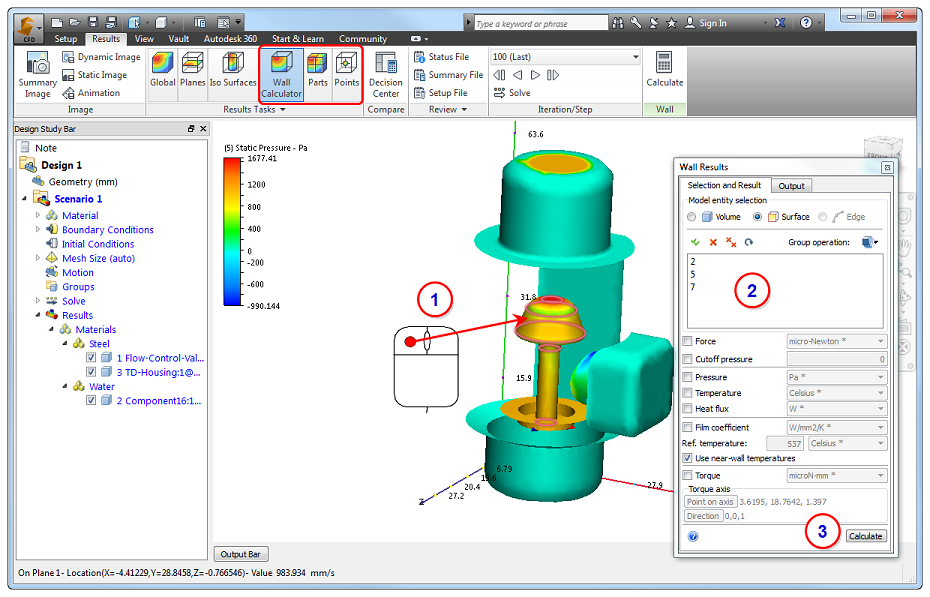
Task: Select the Points results task
Action: 346,70
